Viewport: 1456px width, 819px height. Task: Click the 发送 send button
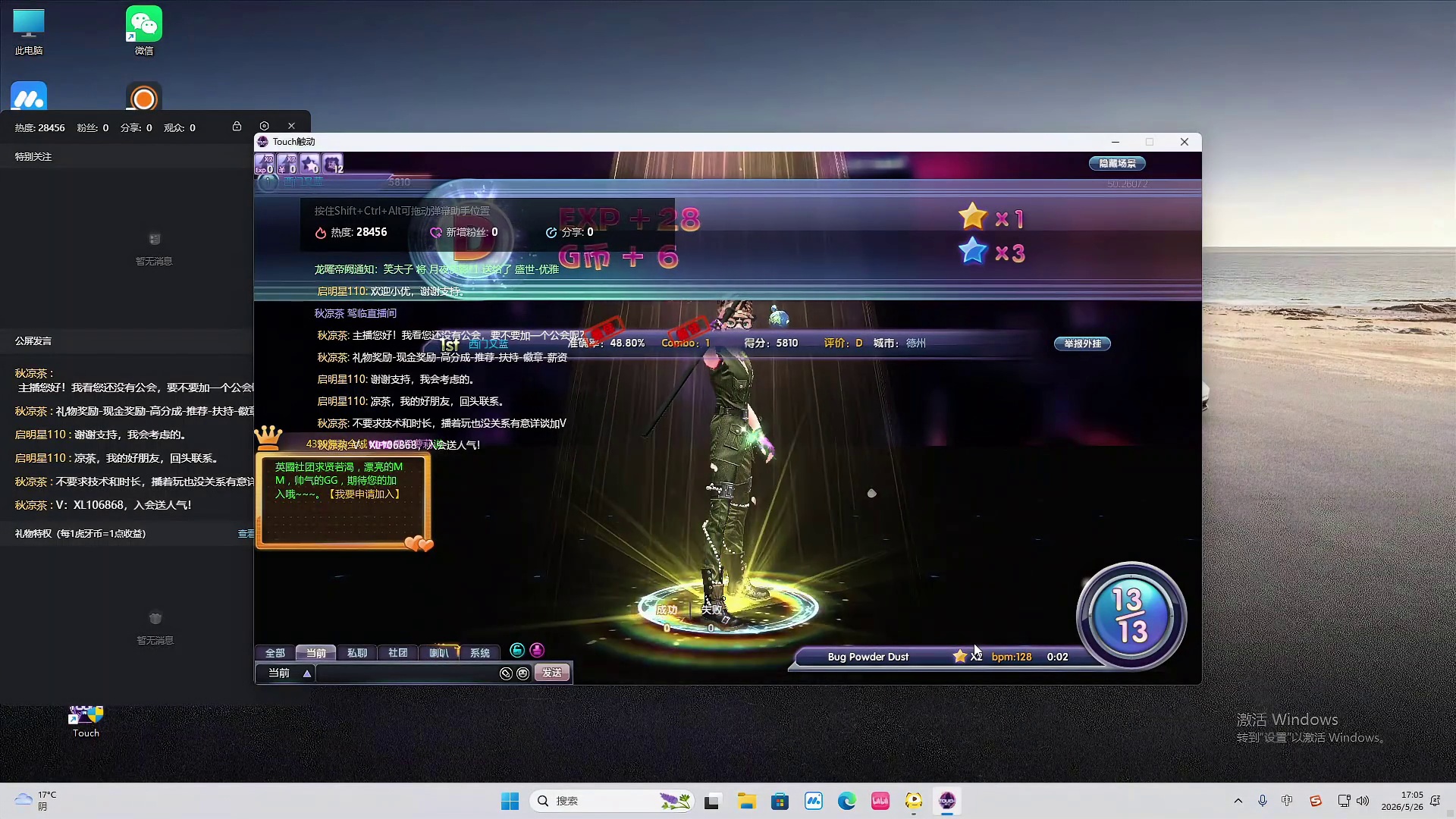(552, 673)
